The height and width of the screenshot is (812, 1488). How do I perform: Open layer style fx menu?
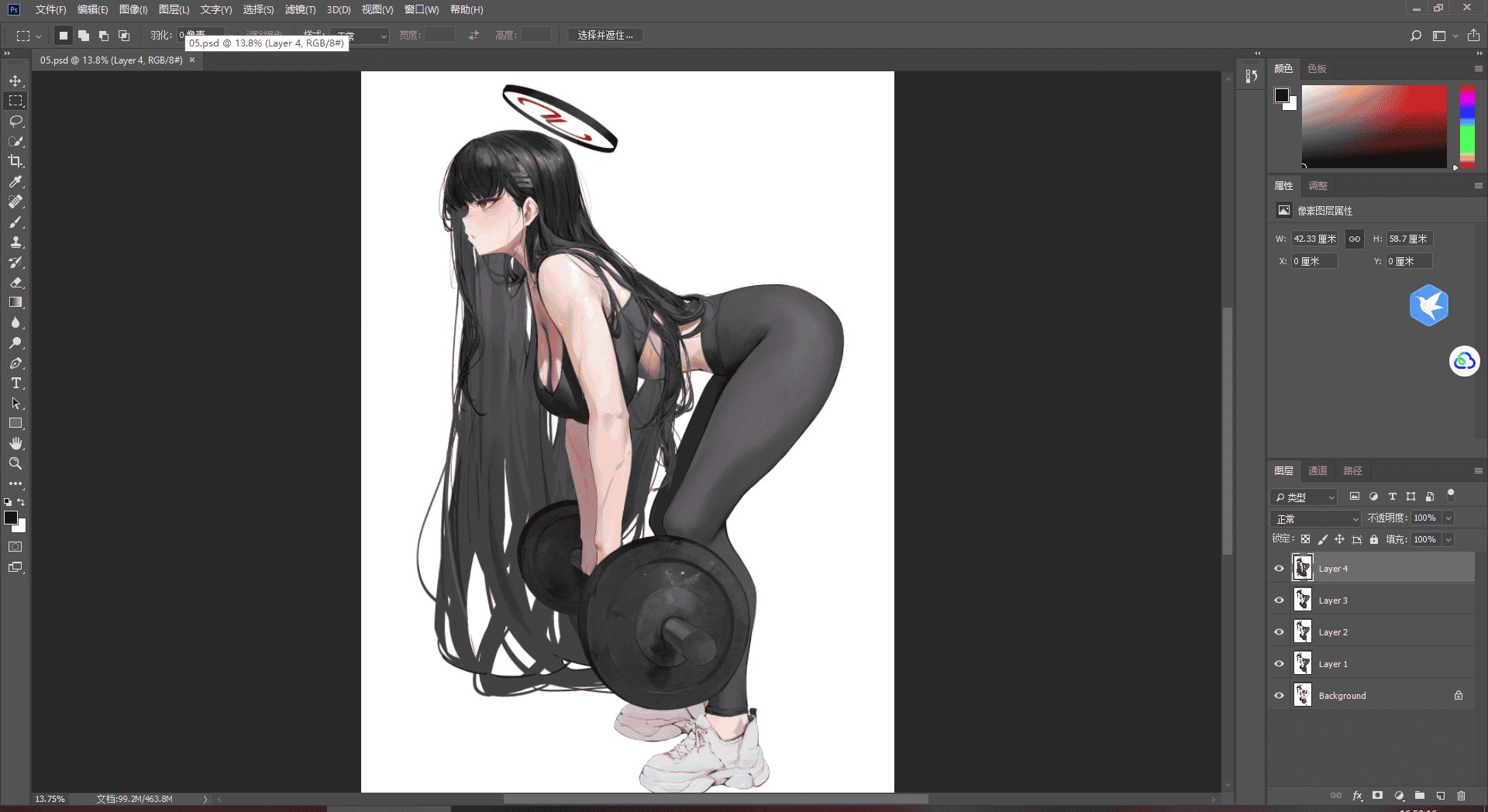1357,796
